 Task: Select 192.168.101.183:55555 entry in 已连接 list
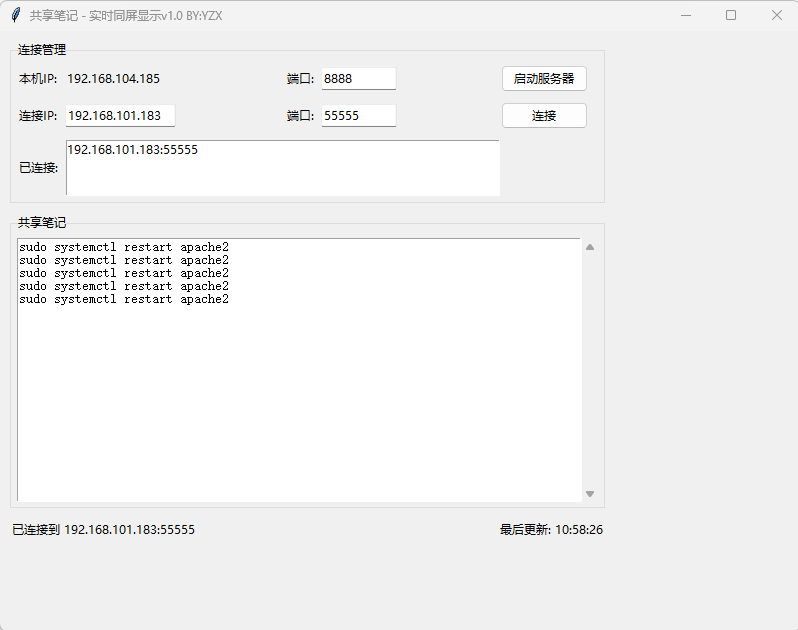[x=132, y=150]
